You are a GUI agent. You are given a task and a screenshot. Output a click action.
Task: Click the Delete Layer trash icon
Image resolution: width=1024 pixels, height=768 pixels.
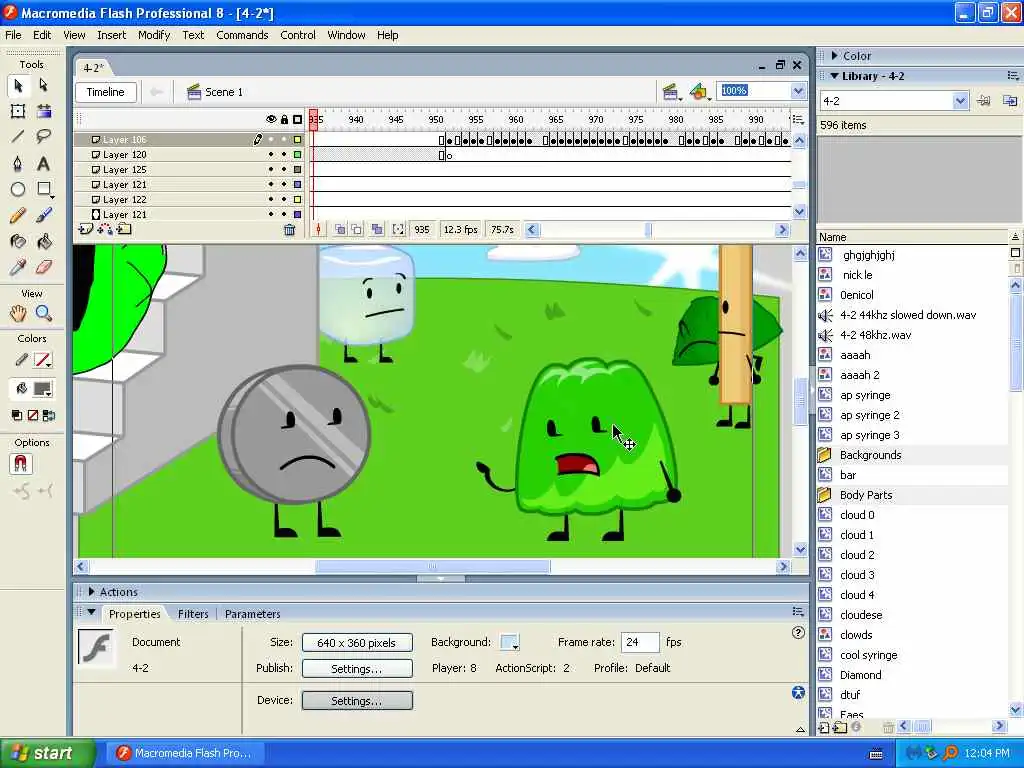[289, 230]
